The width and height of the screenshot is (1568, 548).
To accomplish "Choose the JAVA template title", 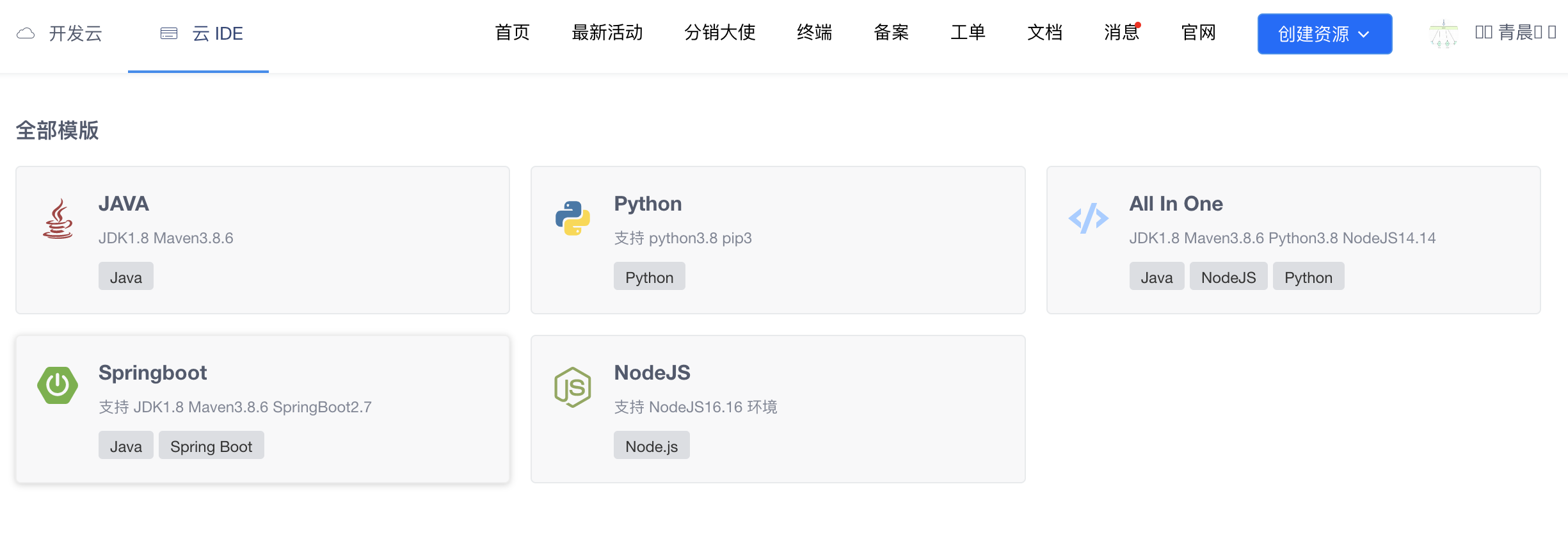I will (x=124, y=204).
